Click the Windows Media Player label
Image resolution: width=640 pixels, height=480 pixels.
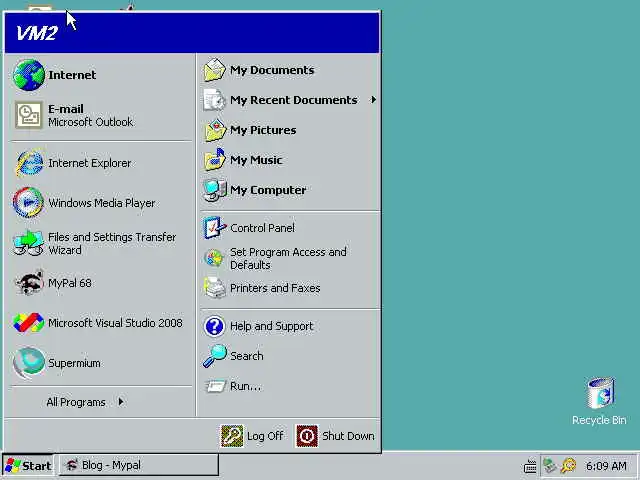click(102, 203)
